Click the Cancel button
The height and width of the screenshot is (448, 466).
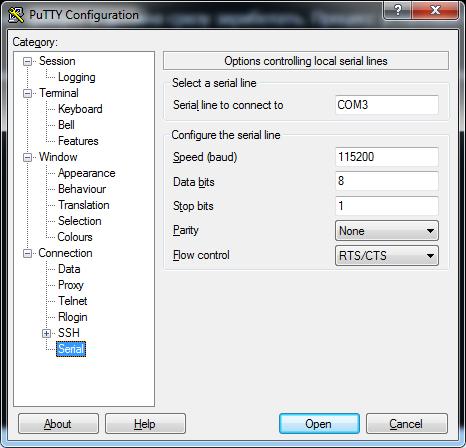[406, 424]
